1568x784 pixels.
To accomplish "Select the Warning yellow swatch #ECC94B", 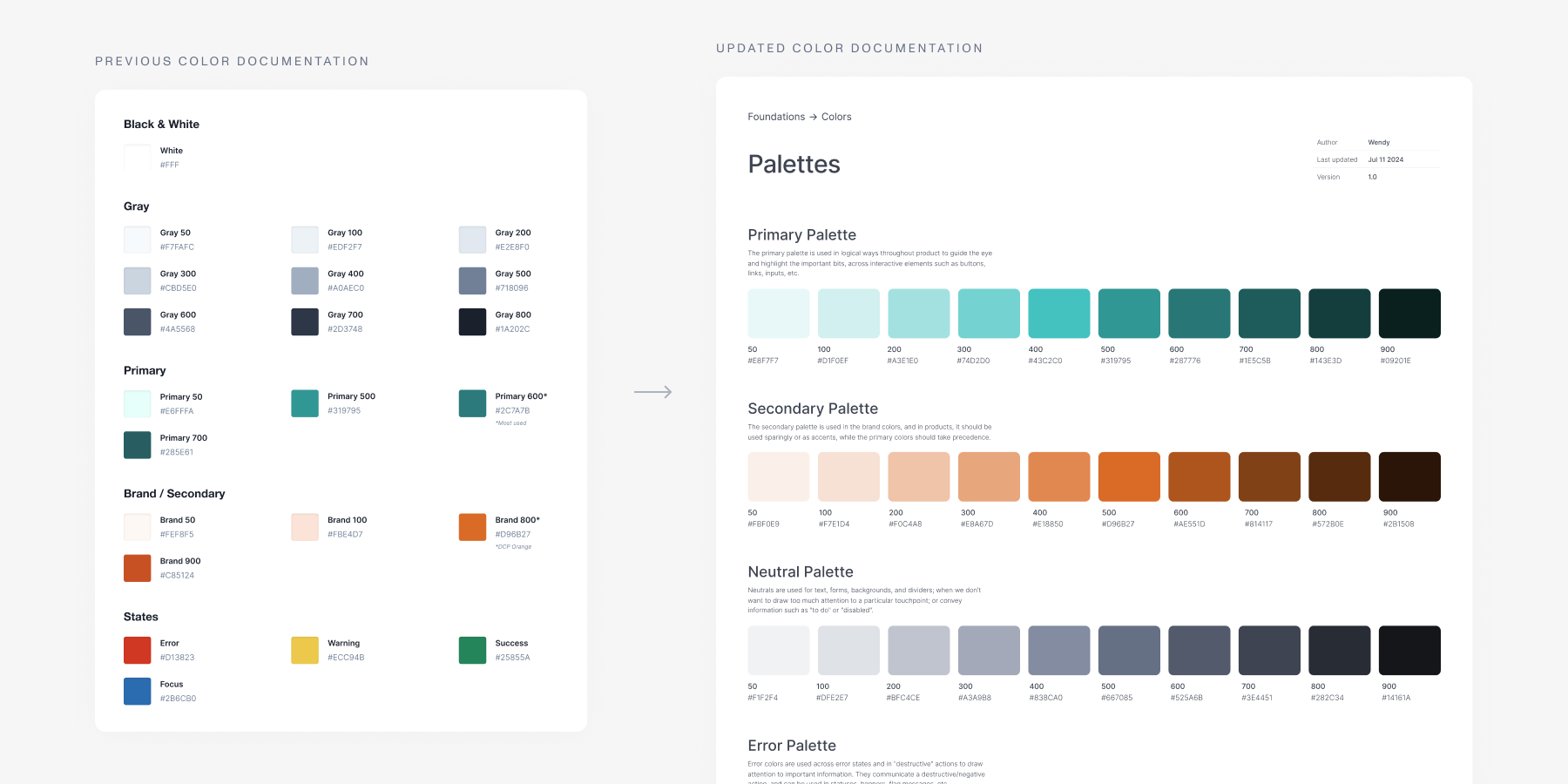I will 305,650.
